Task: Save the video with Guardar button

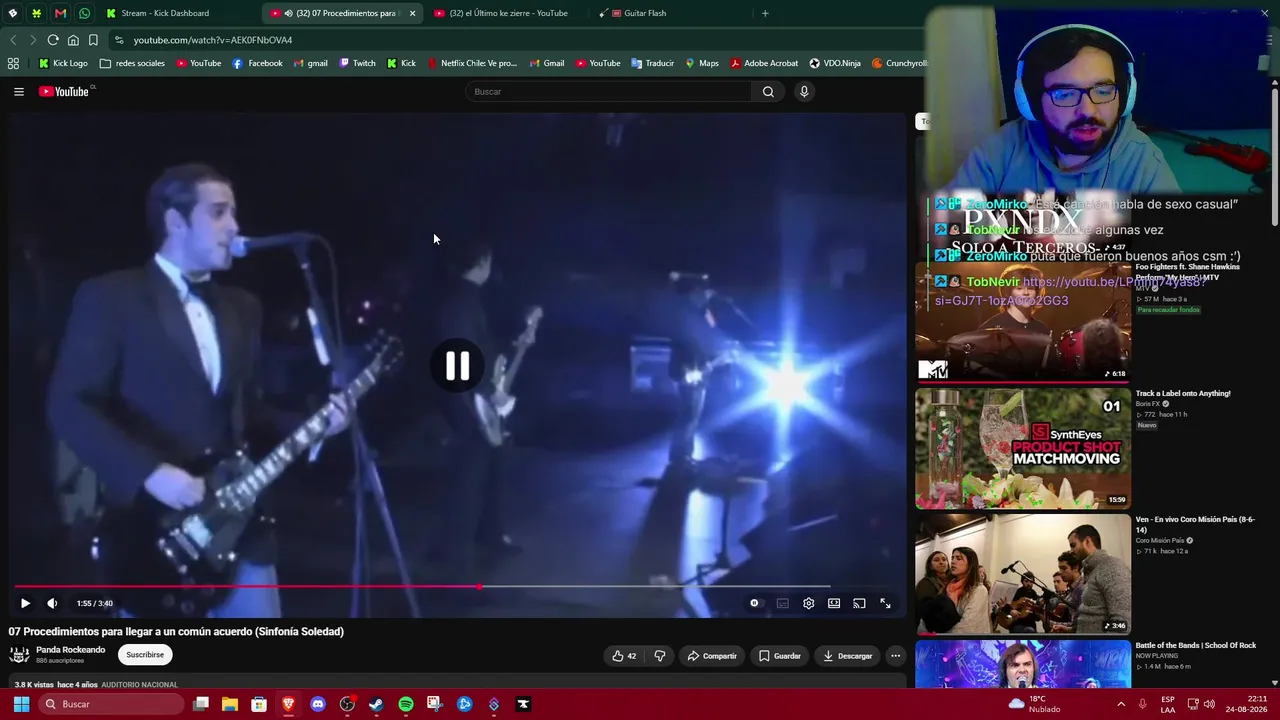Action: (780, 656)
